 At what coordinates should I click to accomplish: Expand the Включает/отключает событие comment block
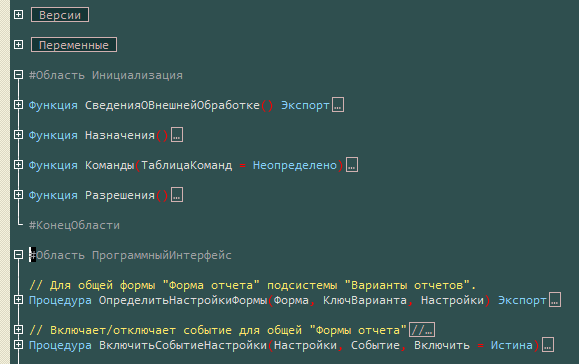(x=18, y=330)
